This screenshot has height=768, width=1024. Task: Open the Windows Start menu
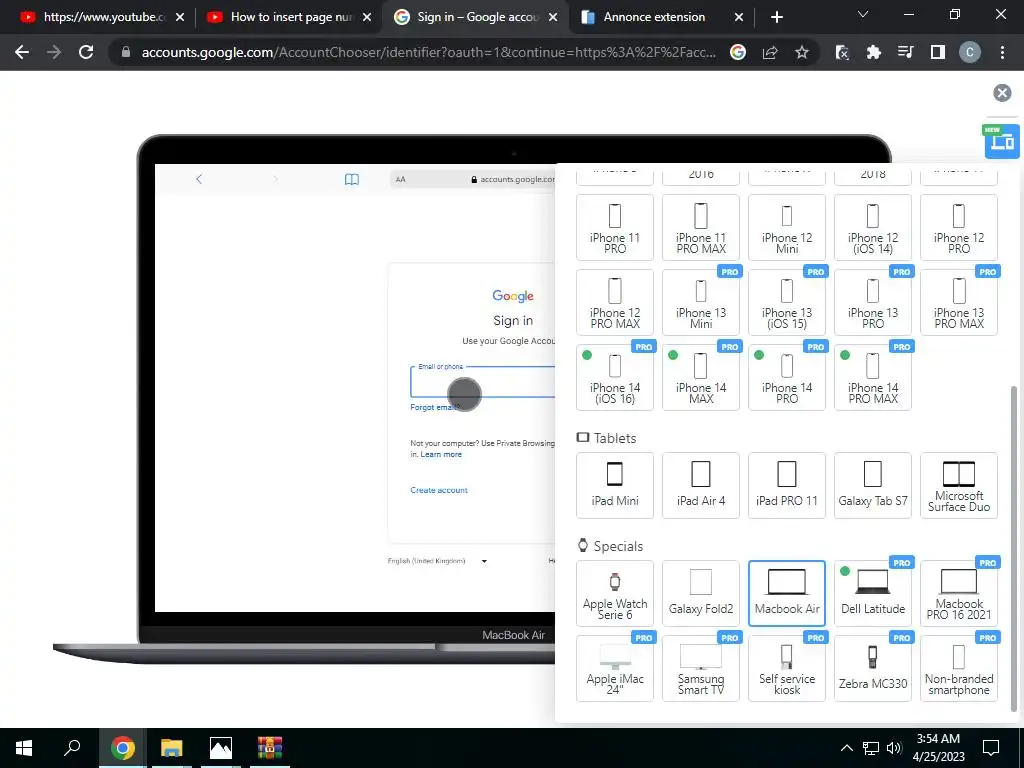pyautogui.click(x=24, y=748)
